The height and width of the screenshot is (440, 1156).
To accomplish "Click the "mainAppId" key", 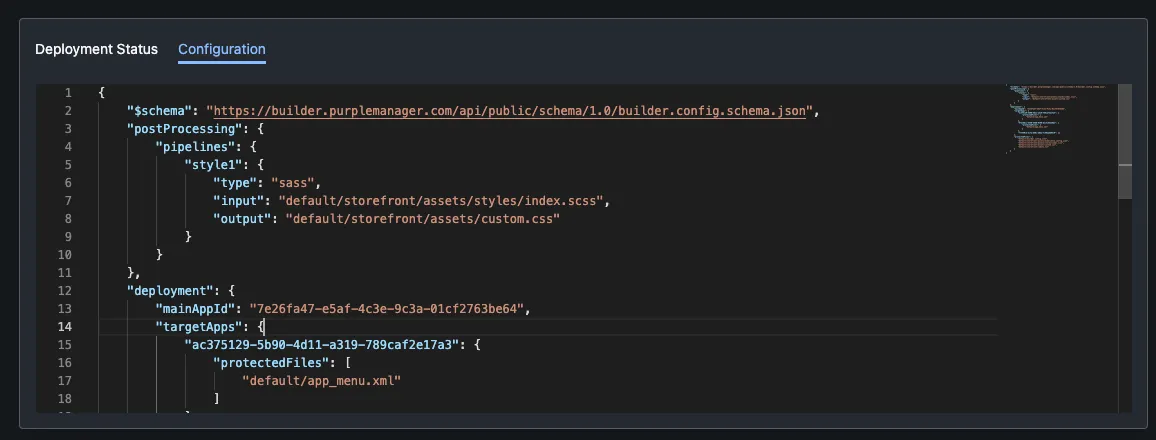I will click(x=195, y=309).
